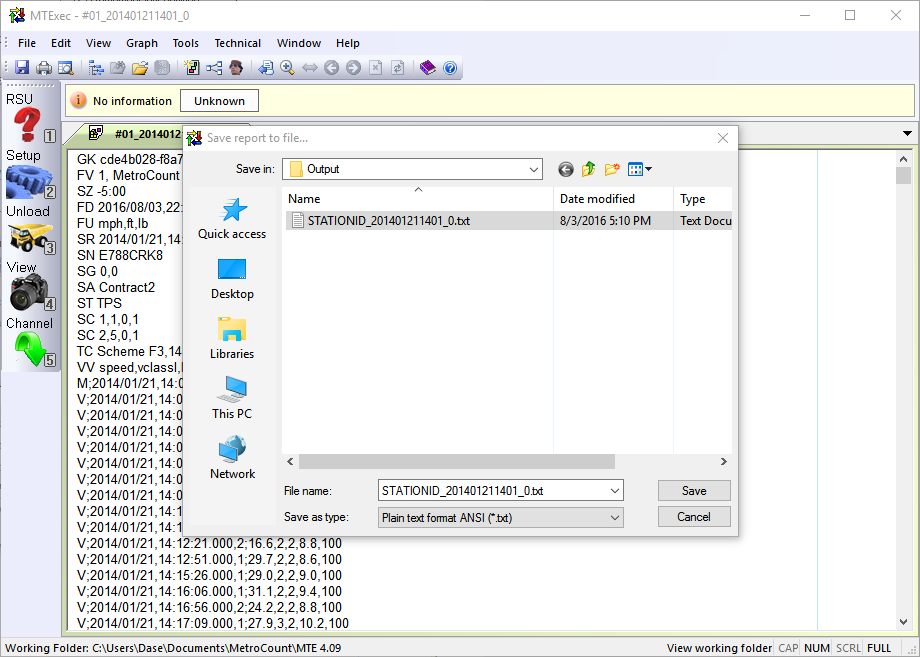Open Channel via the green arrow sidebar icon

pos(31,349)
